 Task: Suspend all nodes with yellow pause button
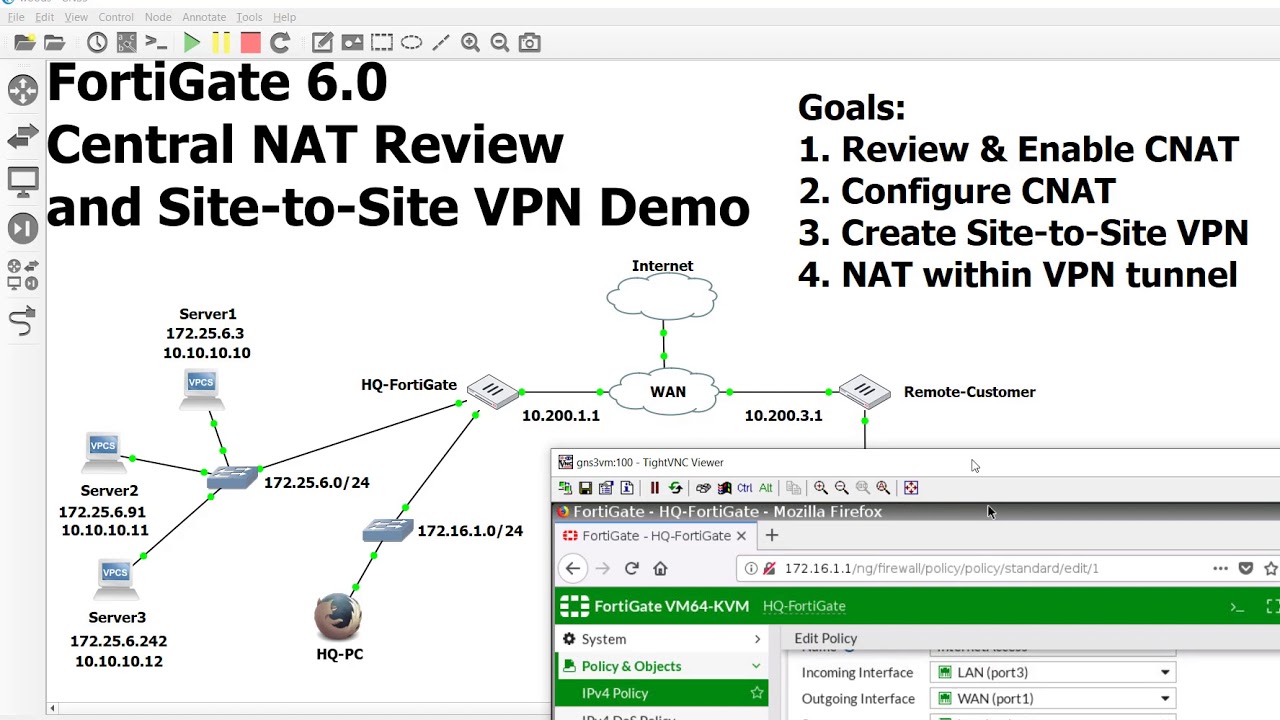[x=221, y=42]
